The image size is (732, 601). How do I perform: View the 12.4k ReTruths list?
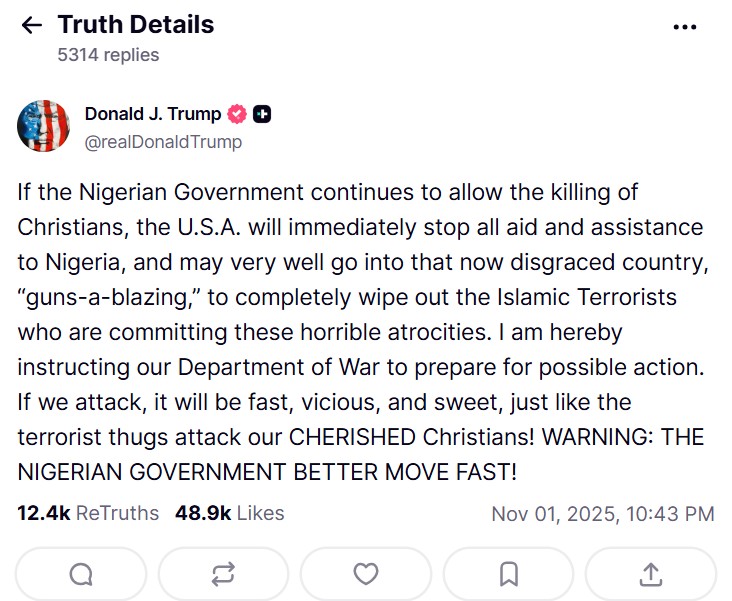88,513
